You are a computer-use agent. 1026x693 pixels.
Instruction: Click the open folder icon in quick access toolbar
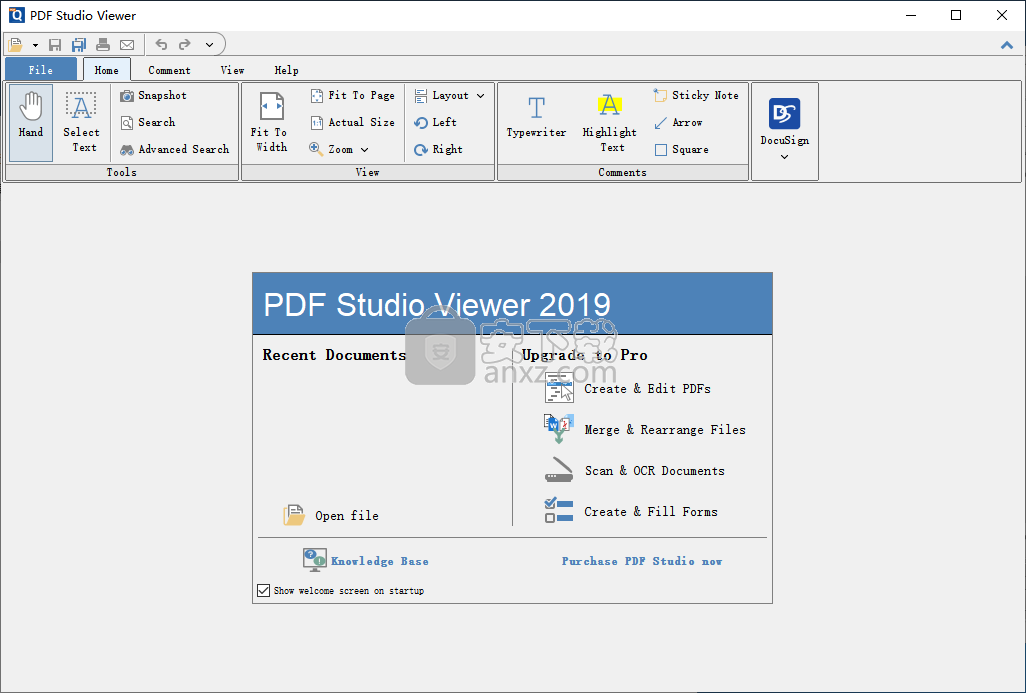coord(15,44)
